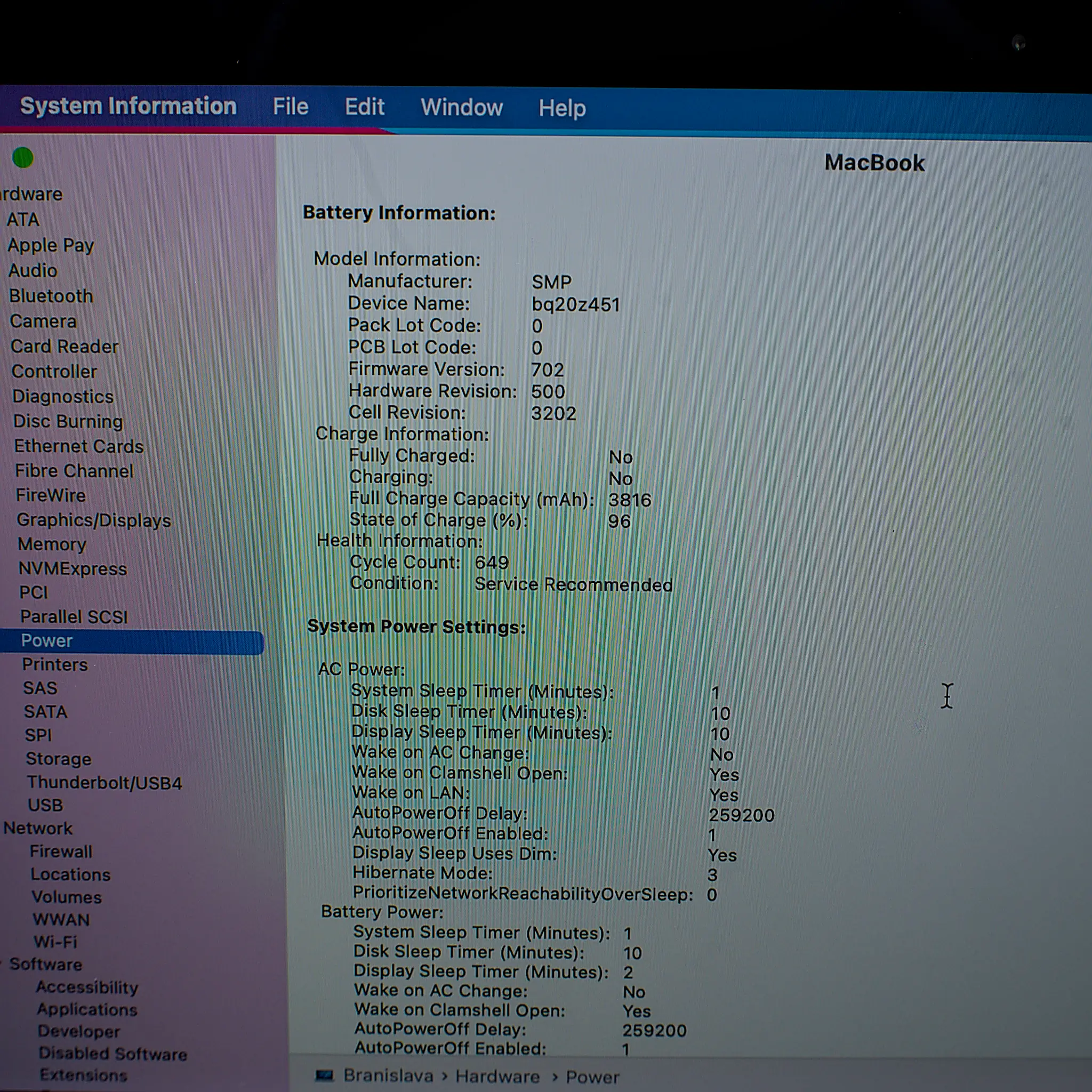Select Extensions under Software
The image size is (1092, 1092).
(84, 1075)
